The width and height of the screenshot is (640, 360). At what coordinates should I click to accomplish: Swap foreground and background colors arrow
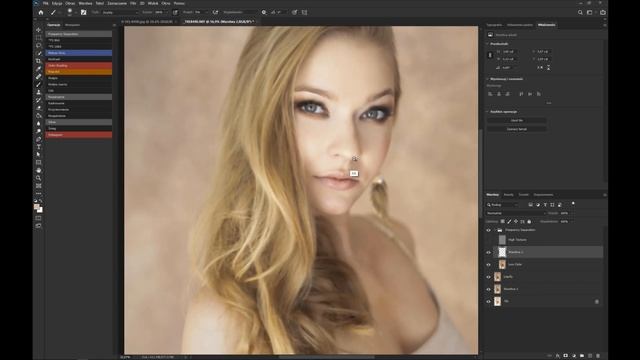click(x=41, y=201)
